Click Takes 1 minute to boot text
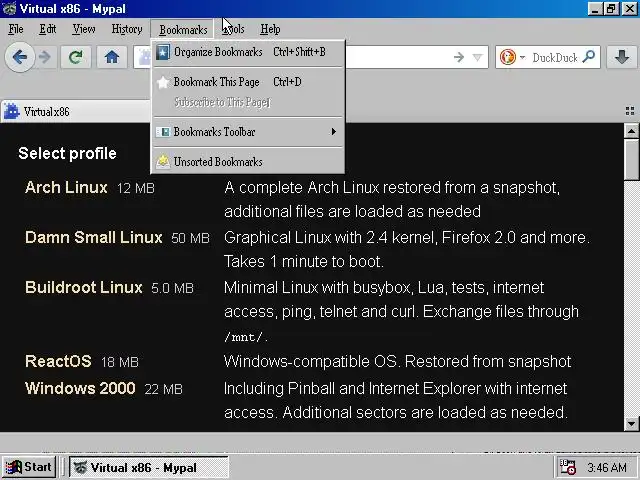The image size is (640, 480). 304,261
